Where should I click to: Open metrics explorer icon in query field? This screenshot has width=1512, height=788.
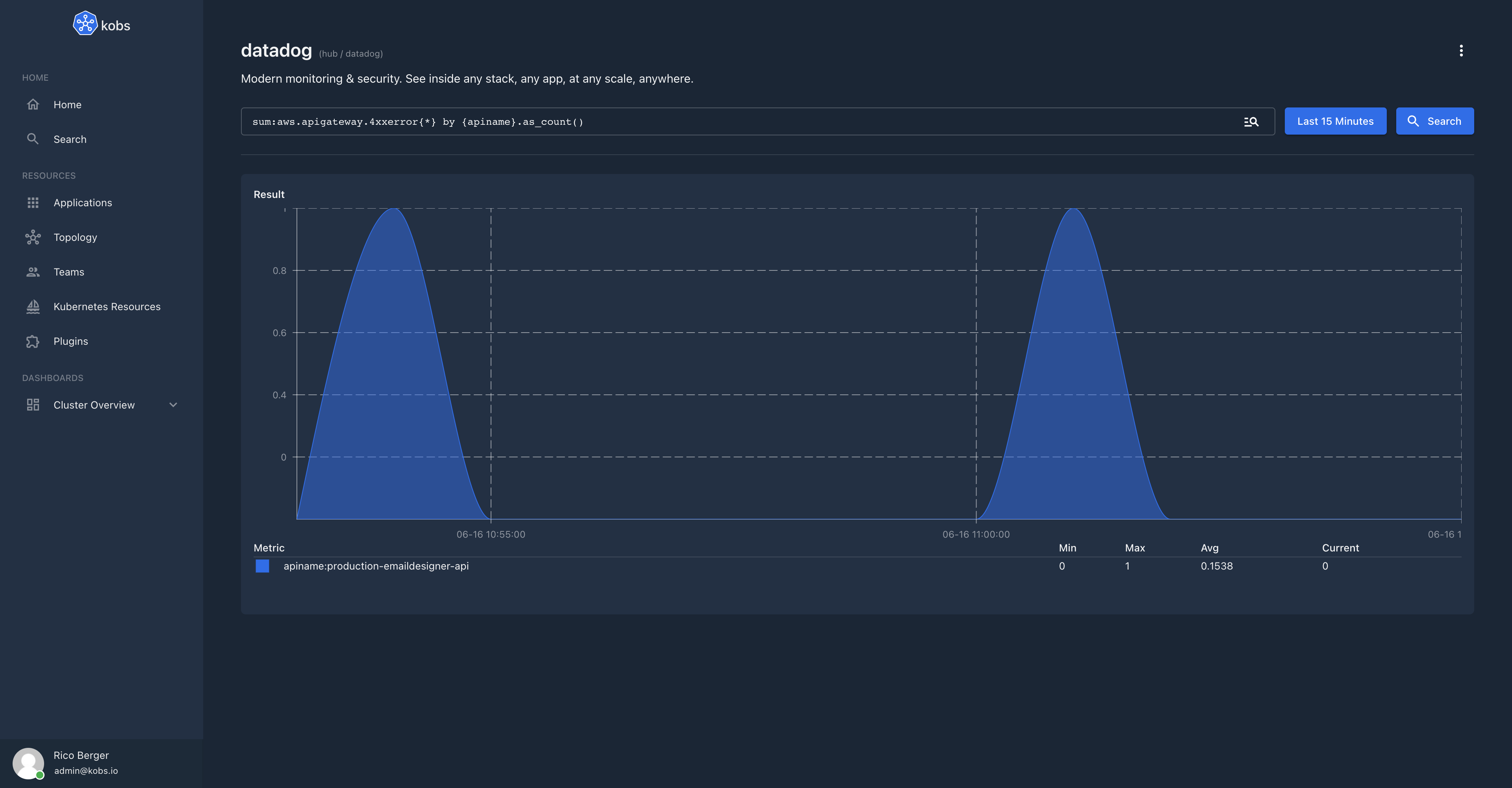[x=1251, y=122]
